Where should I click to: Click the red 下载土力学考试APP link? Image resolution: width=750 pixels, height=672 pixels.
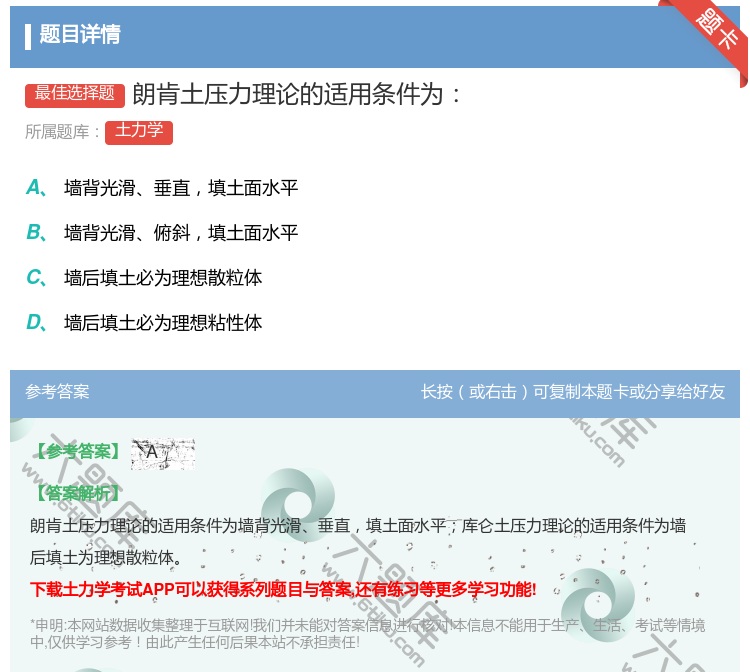tap(283, 589)
